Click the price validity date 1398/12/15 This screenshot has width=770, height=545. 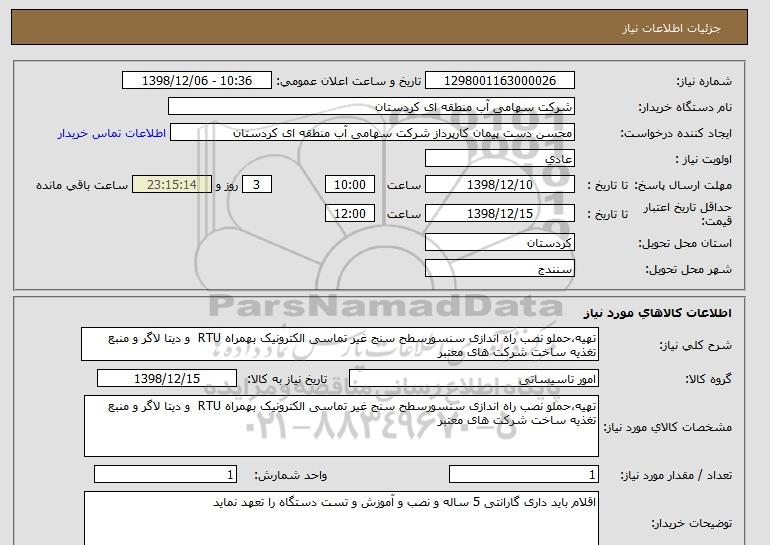point(500,214)
